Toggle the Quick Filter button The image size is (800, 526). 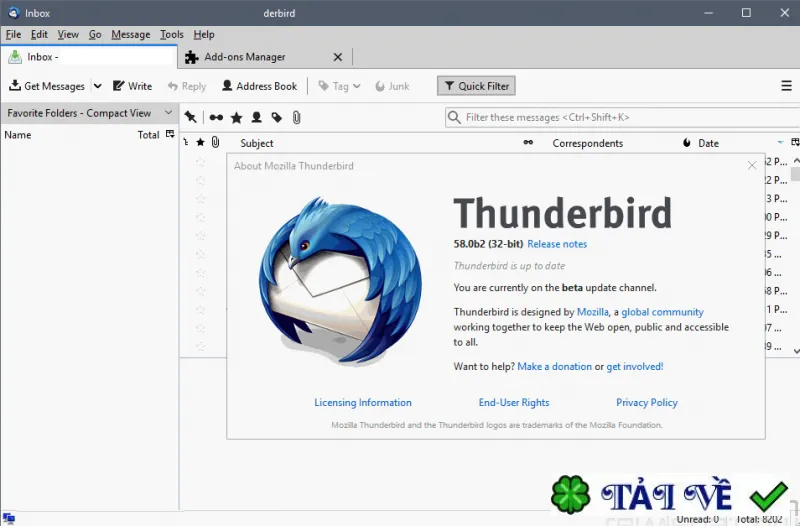pyautogui.click(x=476, y=86)
